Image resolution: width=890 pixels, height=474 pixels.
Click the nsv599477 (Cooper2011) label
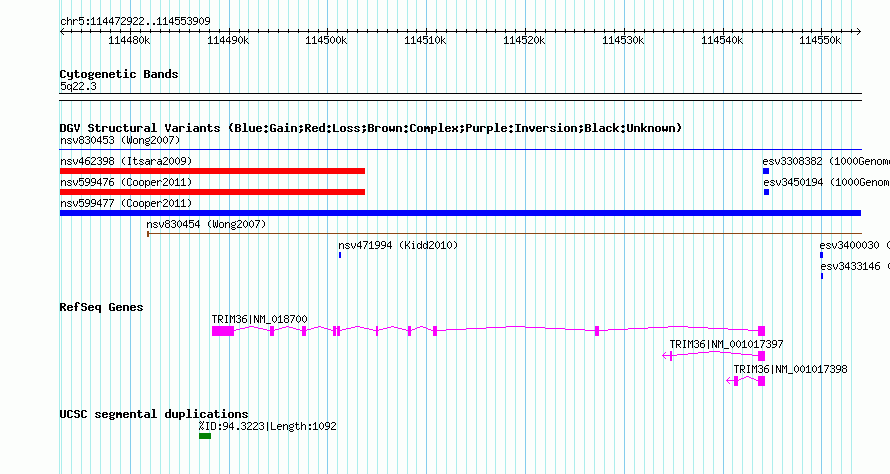126,203
